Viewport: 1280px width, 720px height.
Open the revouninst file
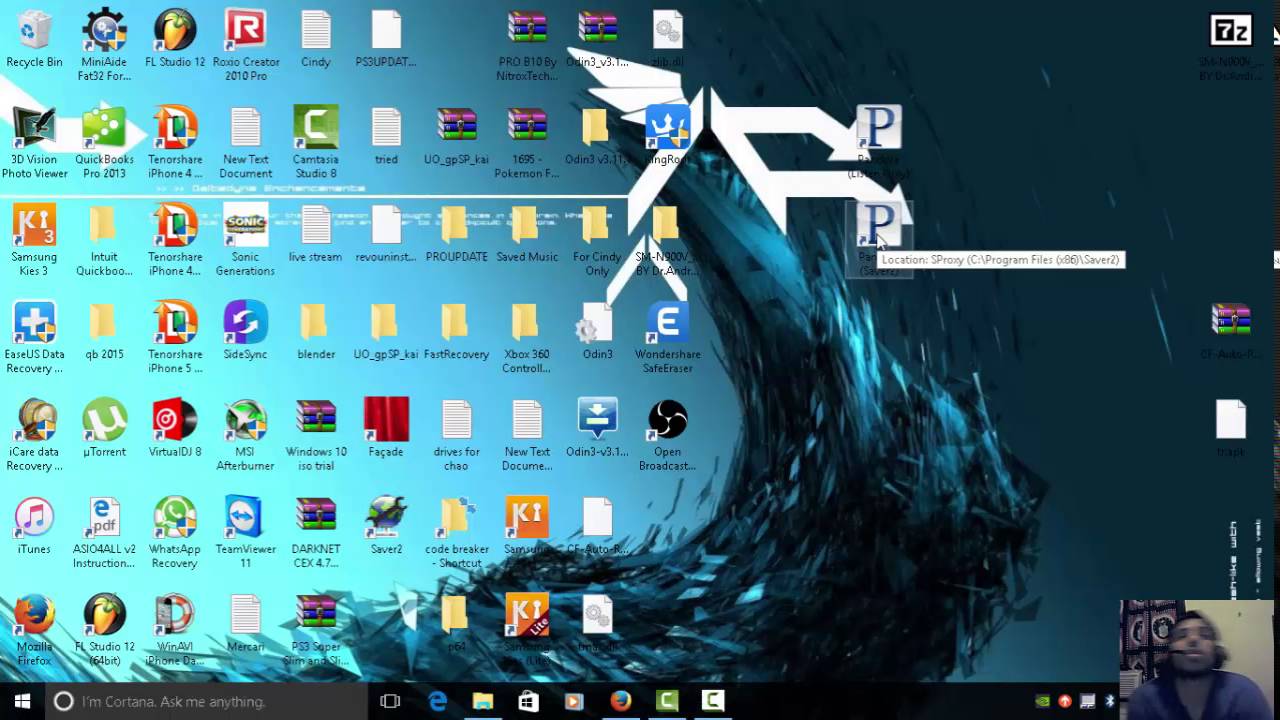386,235
